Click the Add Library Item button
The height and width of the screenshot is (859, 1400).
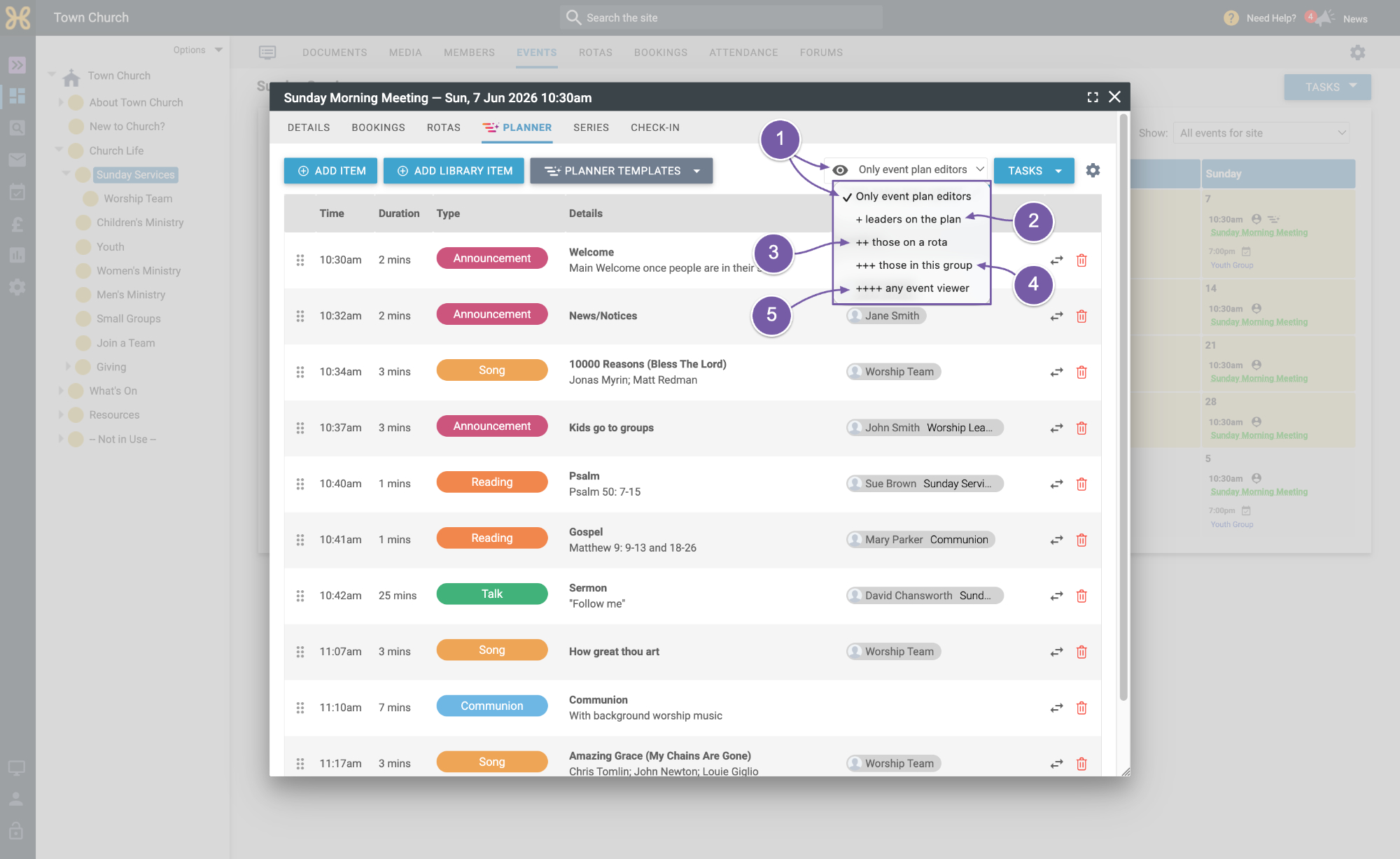pyautogui.click(x=454, y=171)
